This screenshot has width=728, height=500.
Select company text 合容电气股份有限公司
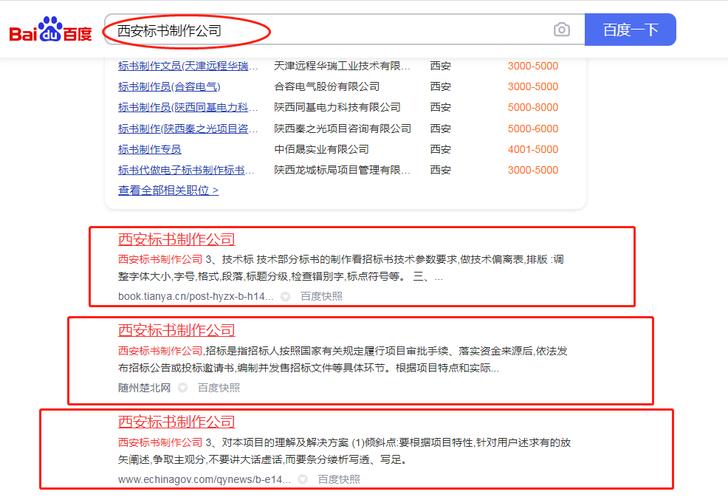[x=327, y=86]
